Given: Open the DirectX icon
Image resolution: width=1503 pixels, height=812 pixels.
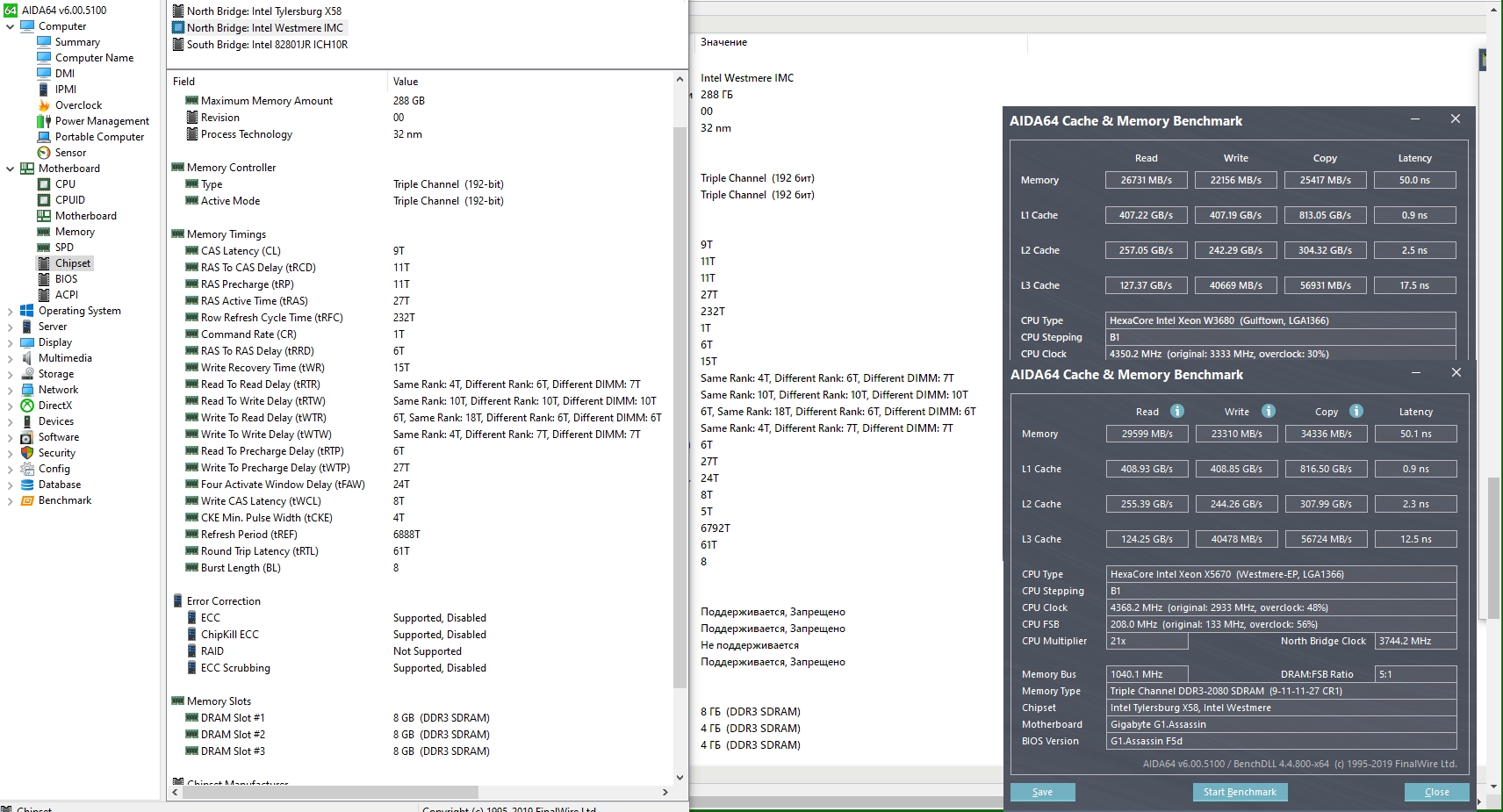Looking at the screenshot, I should point(27,406).
